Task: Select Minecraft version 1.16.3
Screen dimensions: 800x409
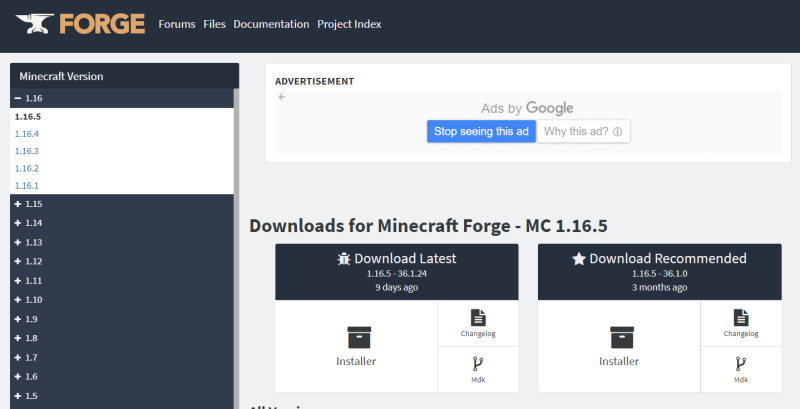Action: [x=27, y=151]
